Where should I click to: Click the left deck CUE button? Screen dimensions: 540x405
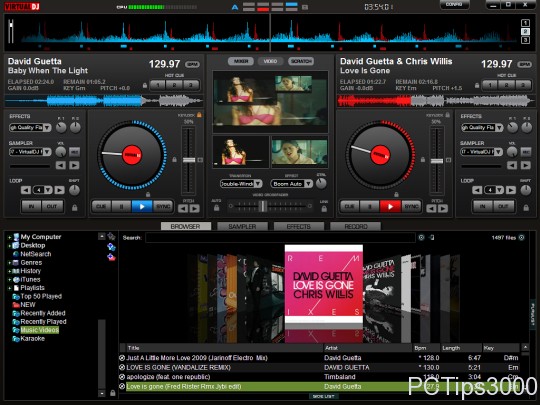(x=101, y=207)
